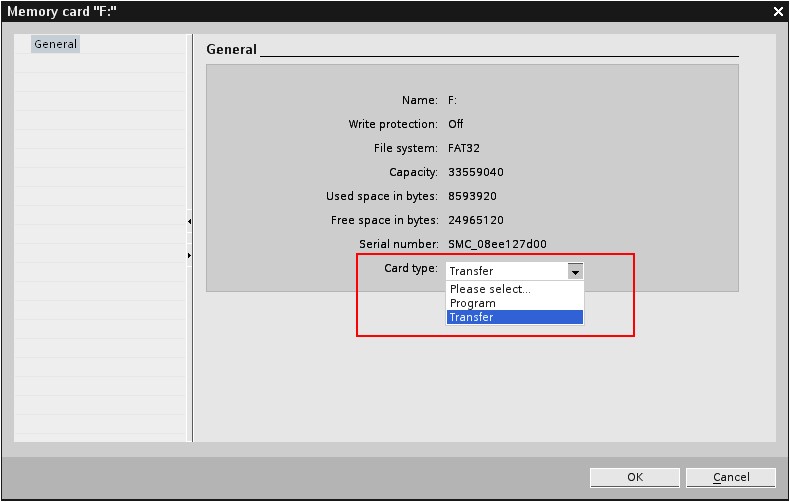Click the General section heading

click(231, 49)
